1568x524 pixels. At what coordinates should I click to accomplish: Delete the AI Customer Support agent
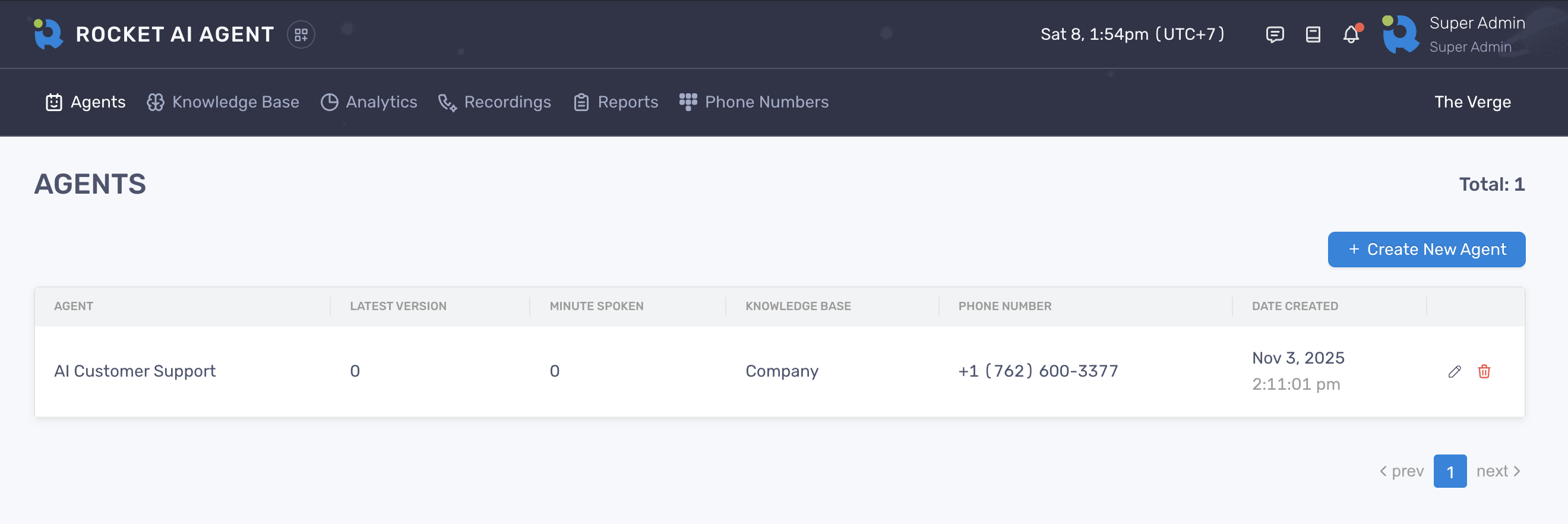pyautogui.click(x=1484, y=371)
